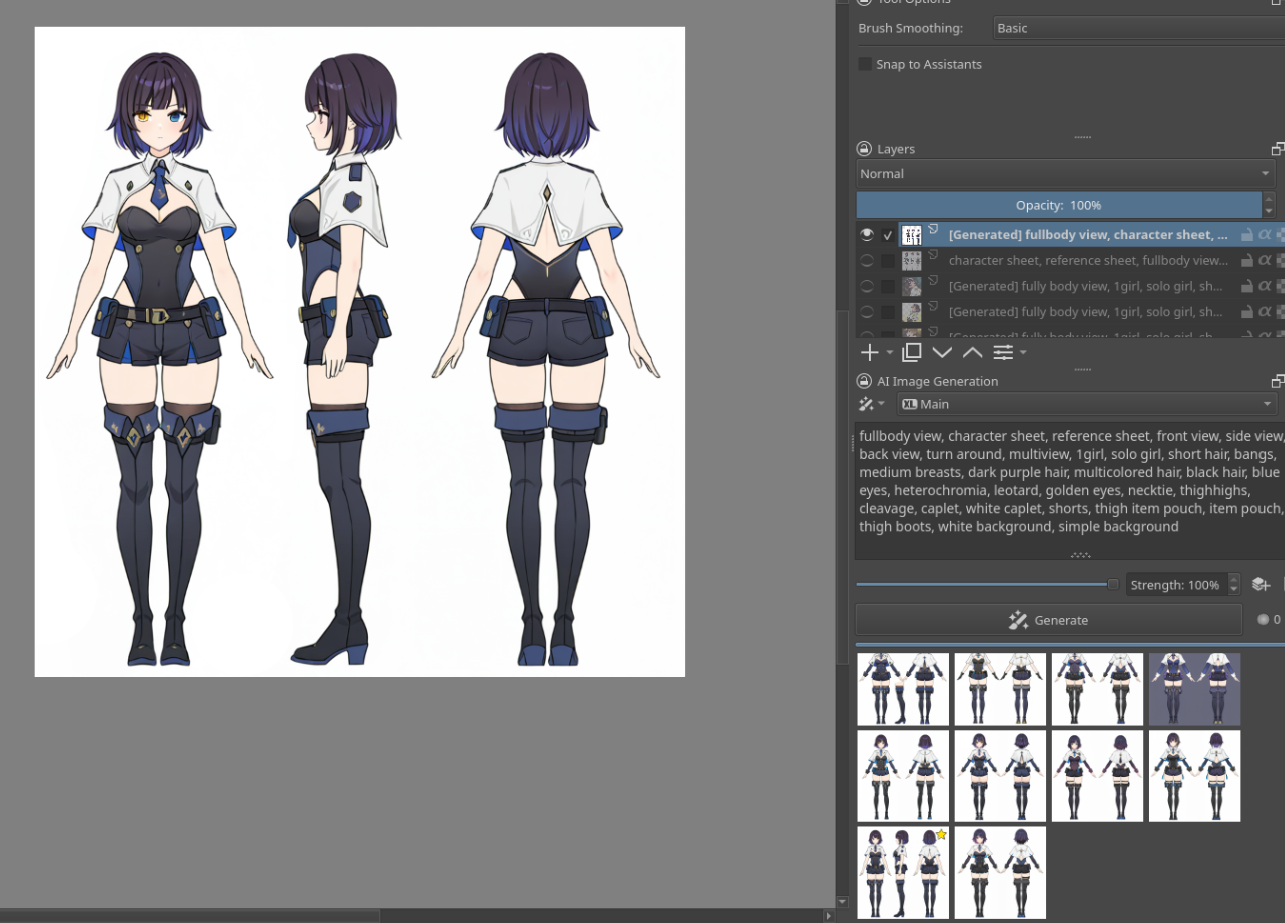Click the 'Brush Smoothing:' label

point(910,28)
